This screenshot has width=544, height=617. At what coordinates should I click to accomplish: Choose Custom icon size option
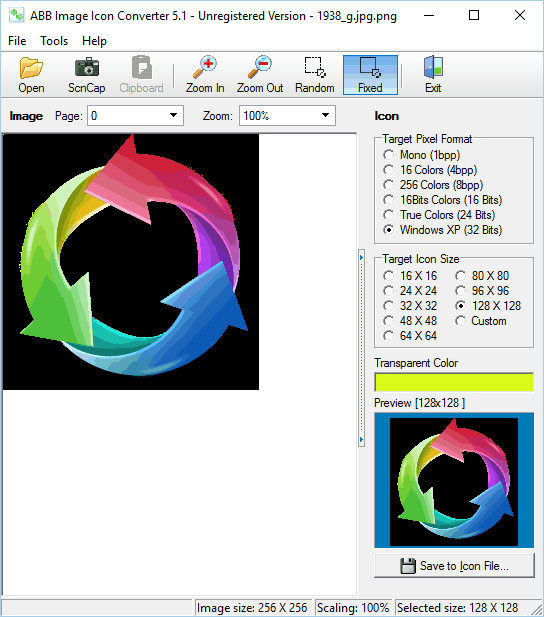coord(481,321)
